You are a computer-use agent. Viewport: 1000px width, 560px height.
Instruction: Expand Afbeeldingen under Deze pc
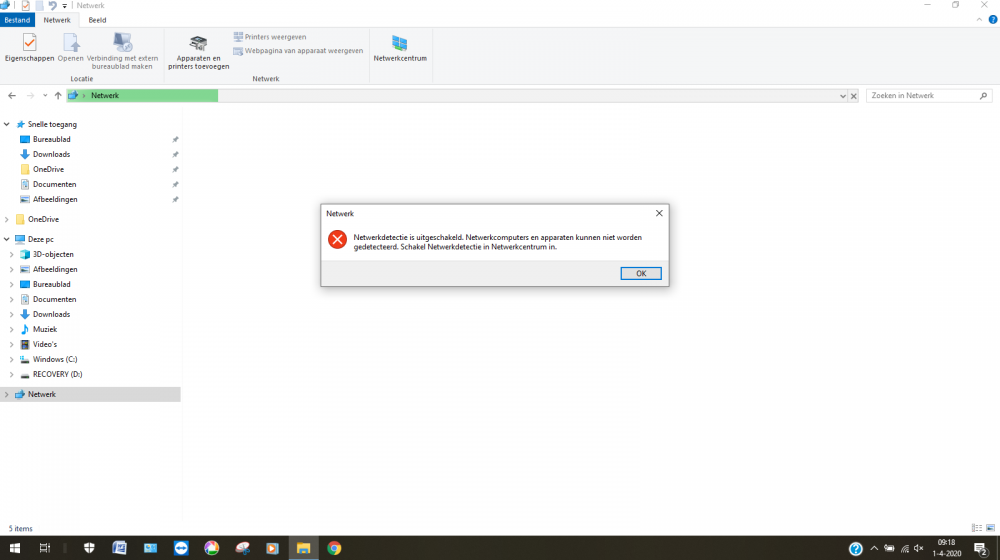point(11,269)
